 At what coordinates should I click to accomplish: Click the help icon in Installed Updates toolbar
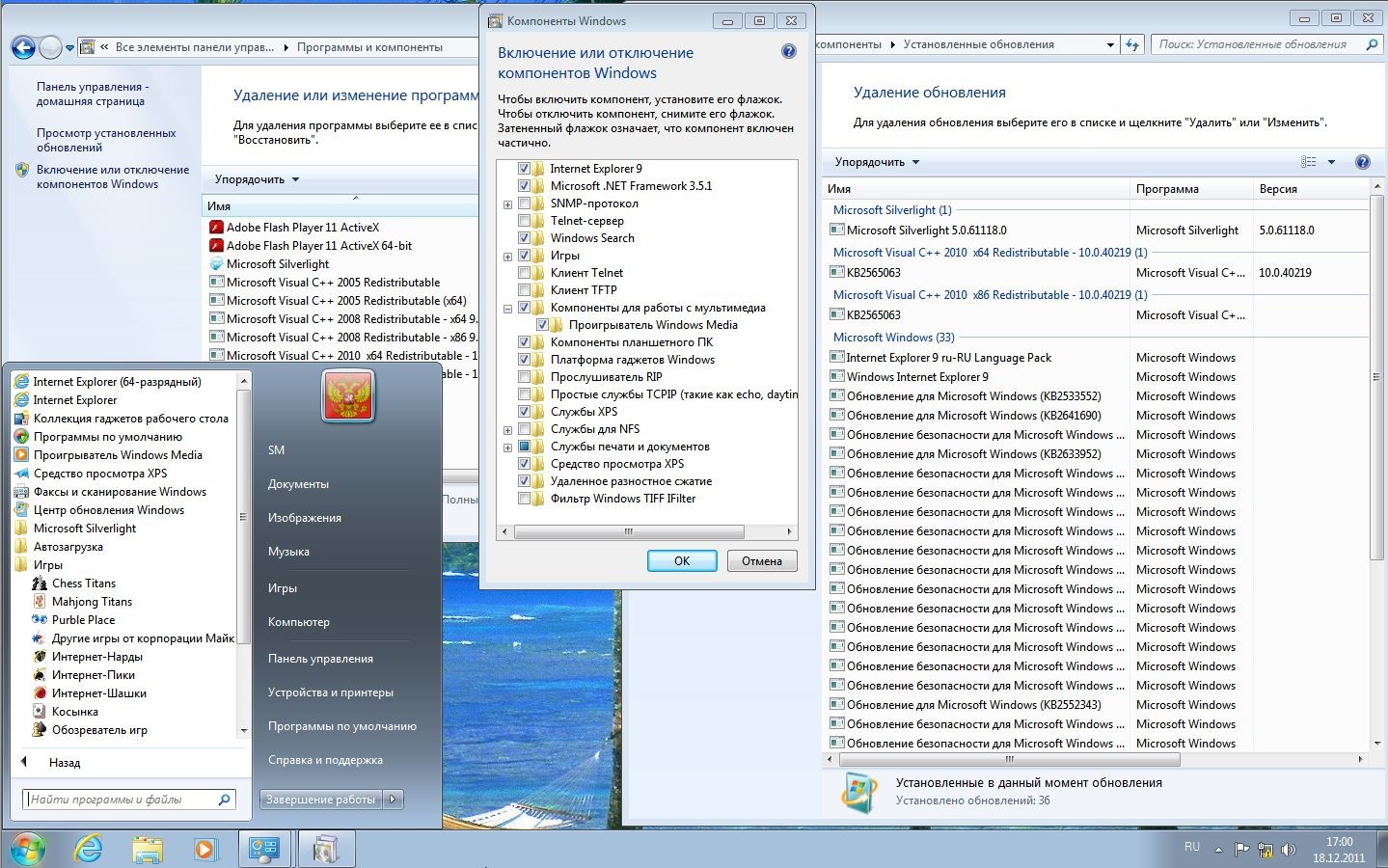click(1363, 162)
